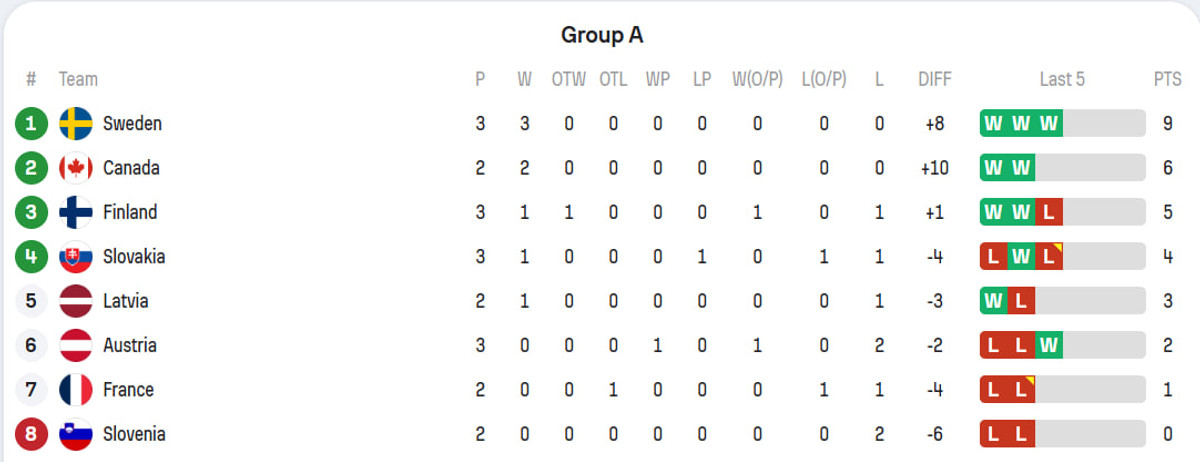The width and height of the screenshot is (1200, 462).
Task: Click Finland's red L result badge
Action: [x=1048, y=213]
